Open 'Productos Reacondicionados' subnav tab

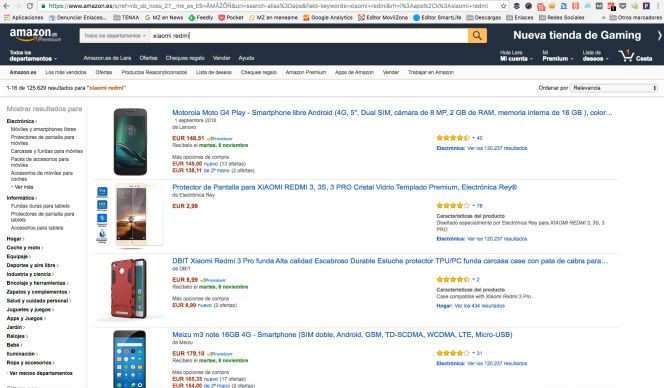pos(154,72)
